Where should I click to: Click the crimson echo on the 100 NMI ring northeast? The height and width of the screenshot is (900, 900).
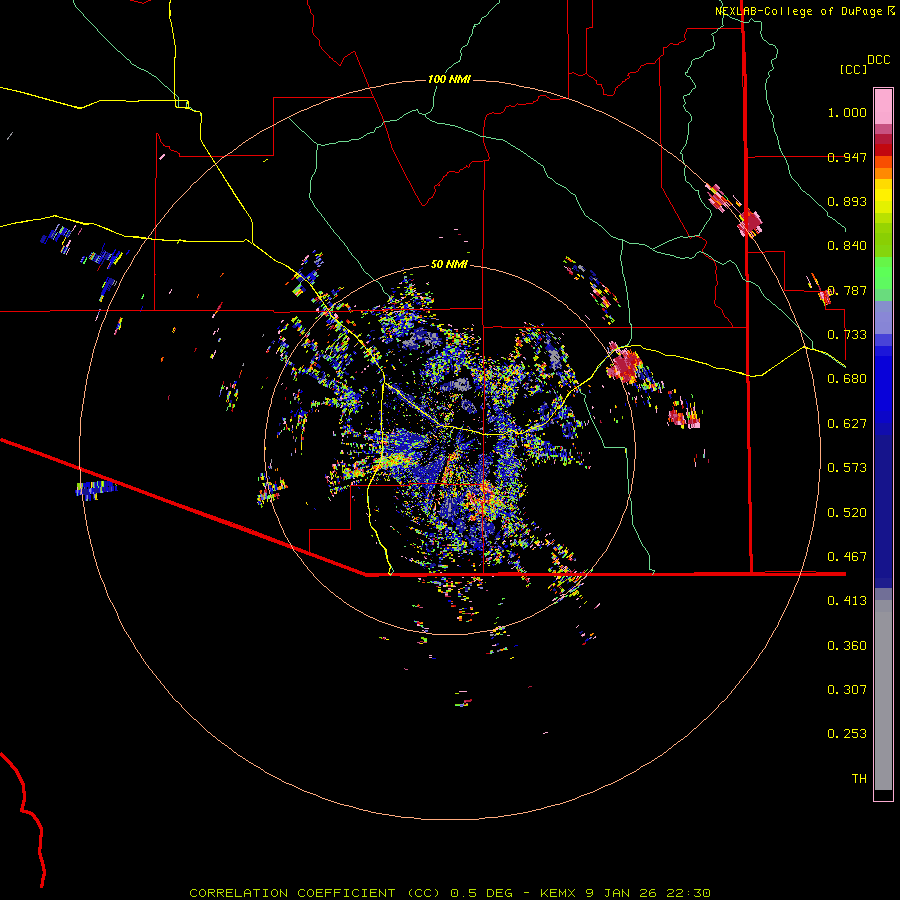coord(750,222)
